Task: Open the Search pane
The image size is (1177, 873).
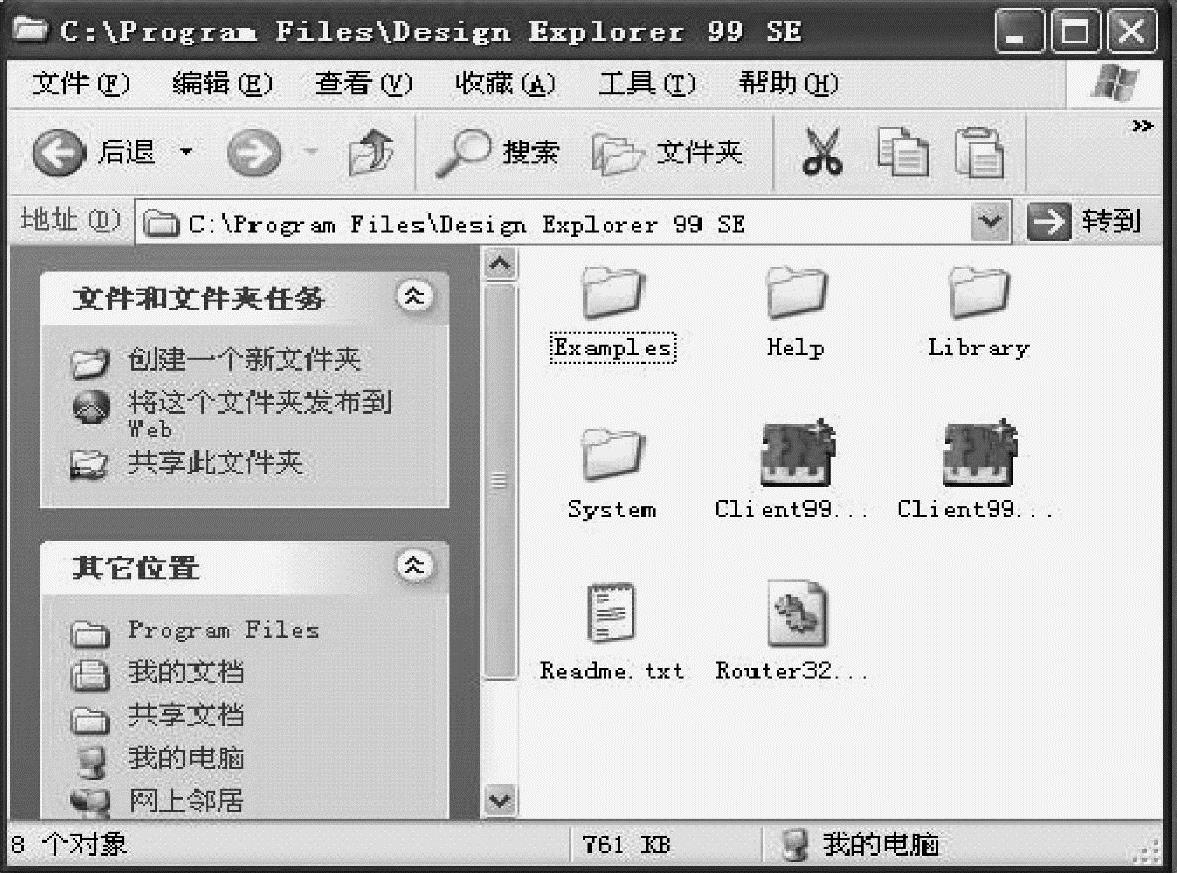Action: (498, 152)
